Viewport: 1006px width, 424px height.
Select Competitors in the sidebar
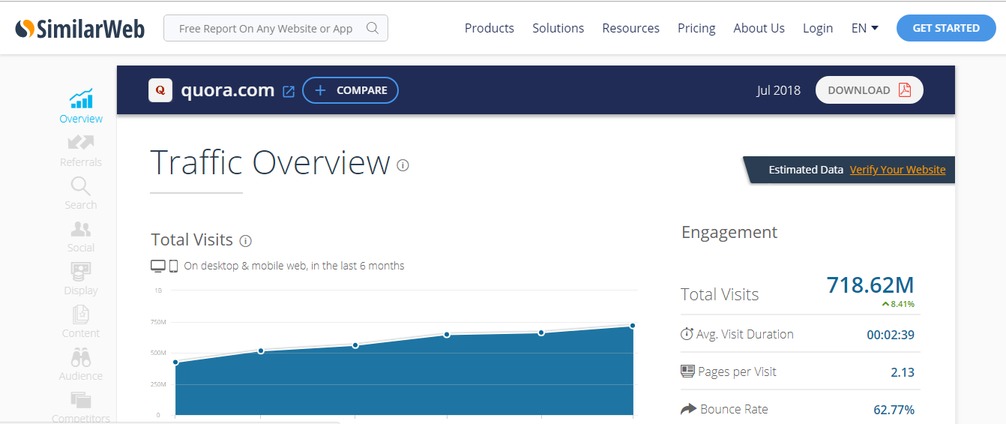point(81,407)
